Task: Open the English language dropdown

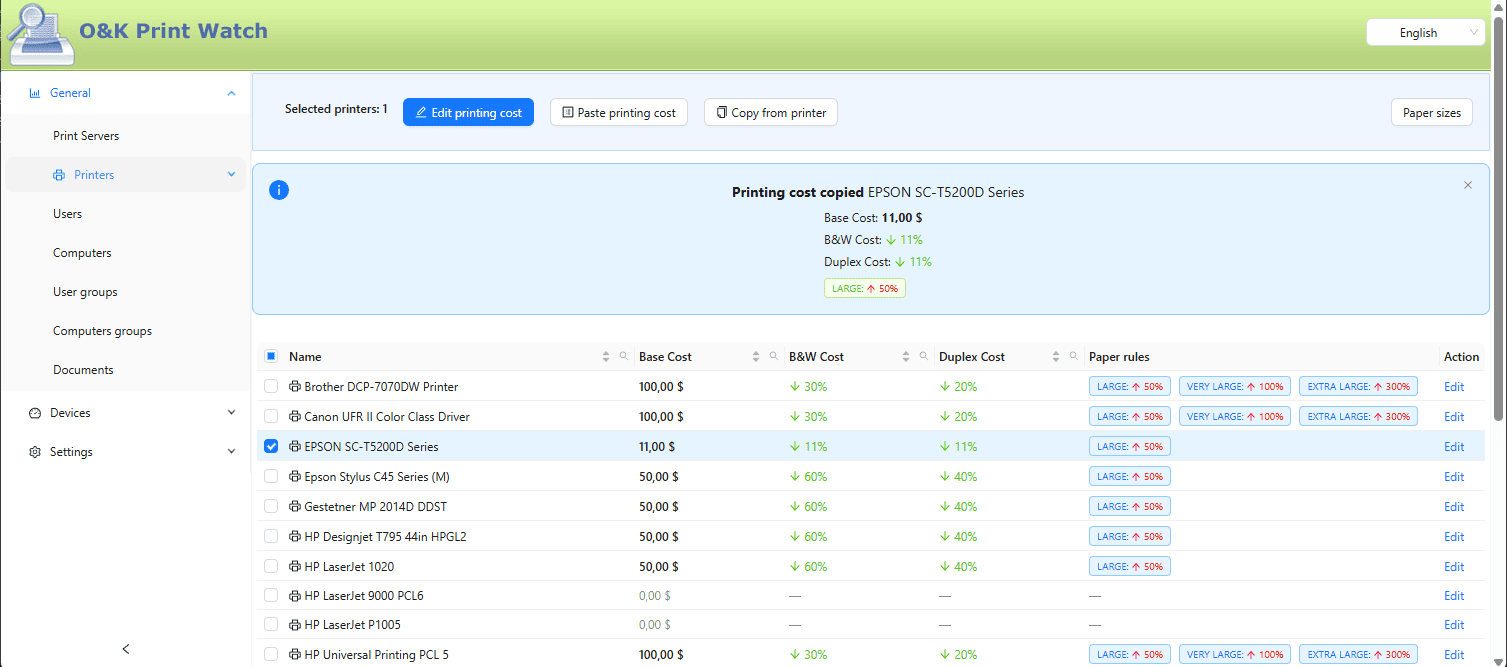Action: point(1425,32)
